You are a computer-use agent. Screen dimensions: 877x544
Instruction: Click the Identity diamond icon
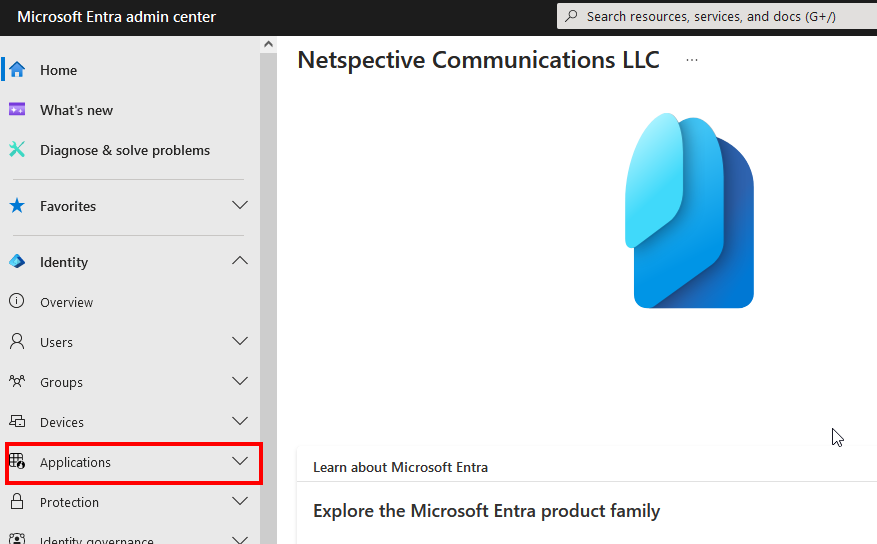tap(17, 262)
